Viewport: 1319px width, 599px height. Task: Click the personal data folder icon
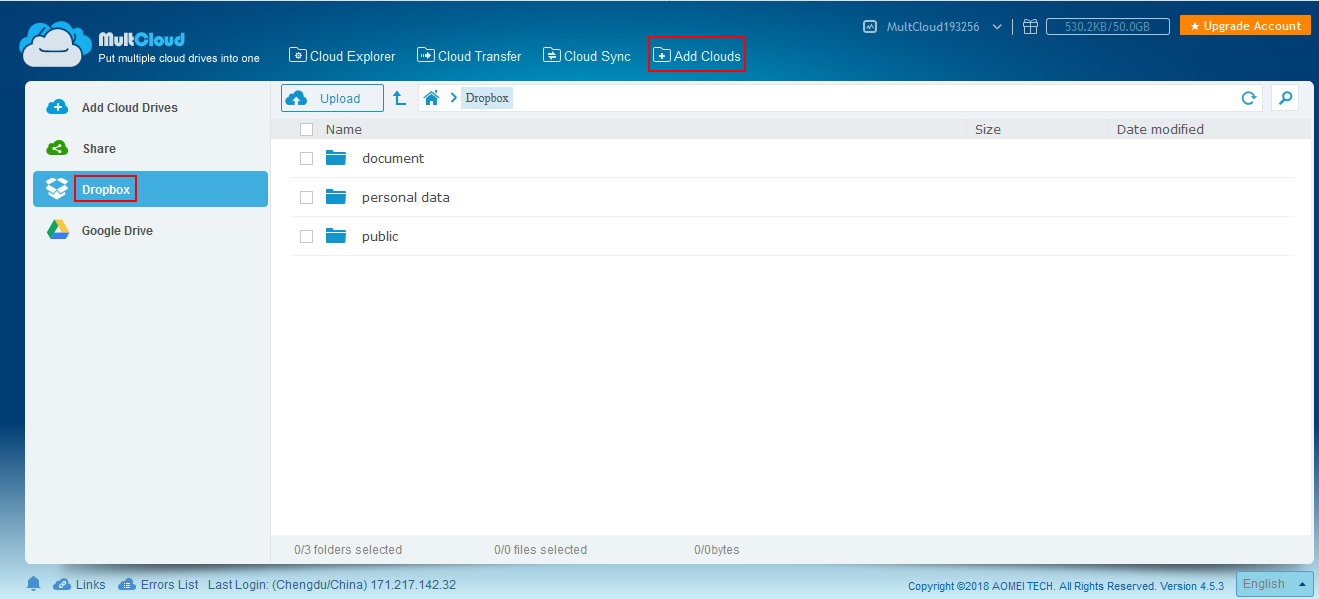pyautogui.click(x=336, y=197)
